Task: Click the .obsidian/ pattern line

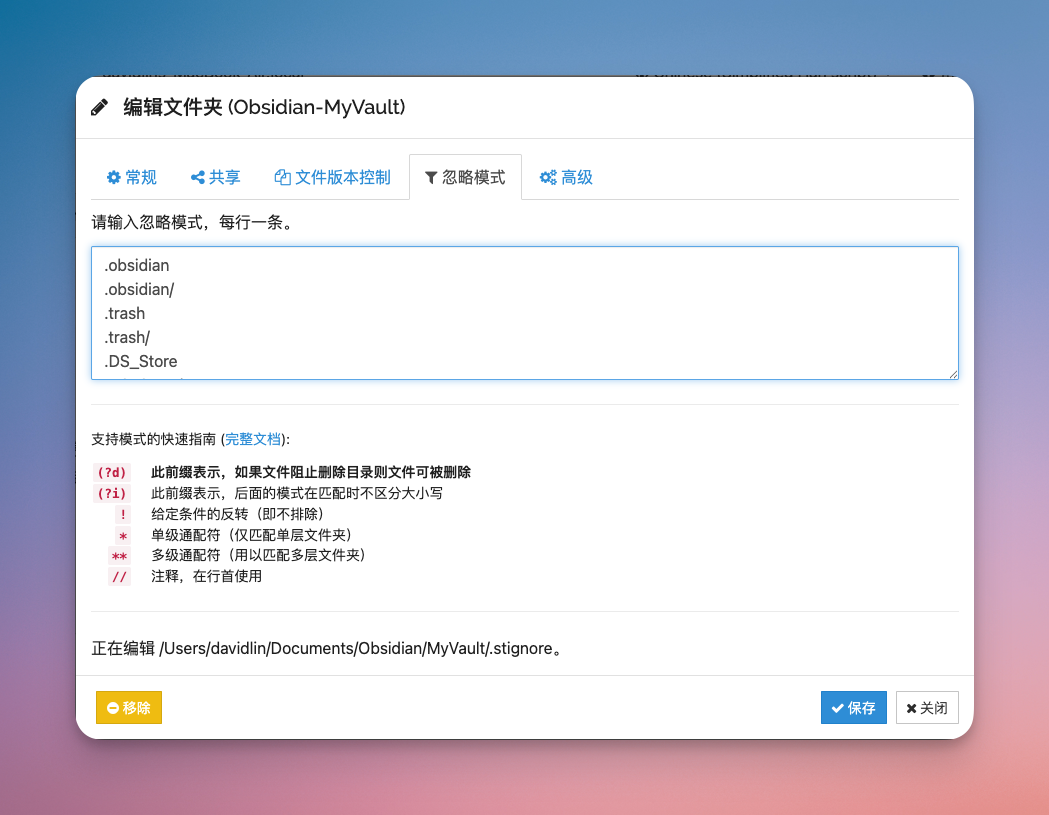Action: pos(139,290)
